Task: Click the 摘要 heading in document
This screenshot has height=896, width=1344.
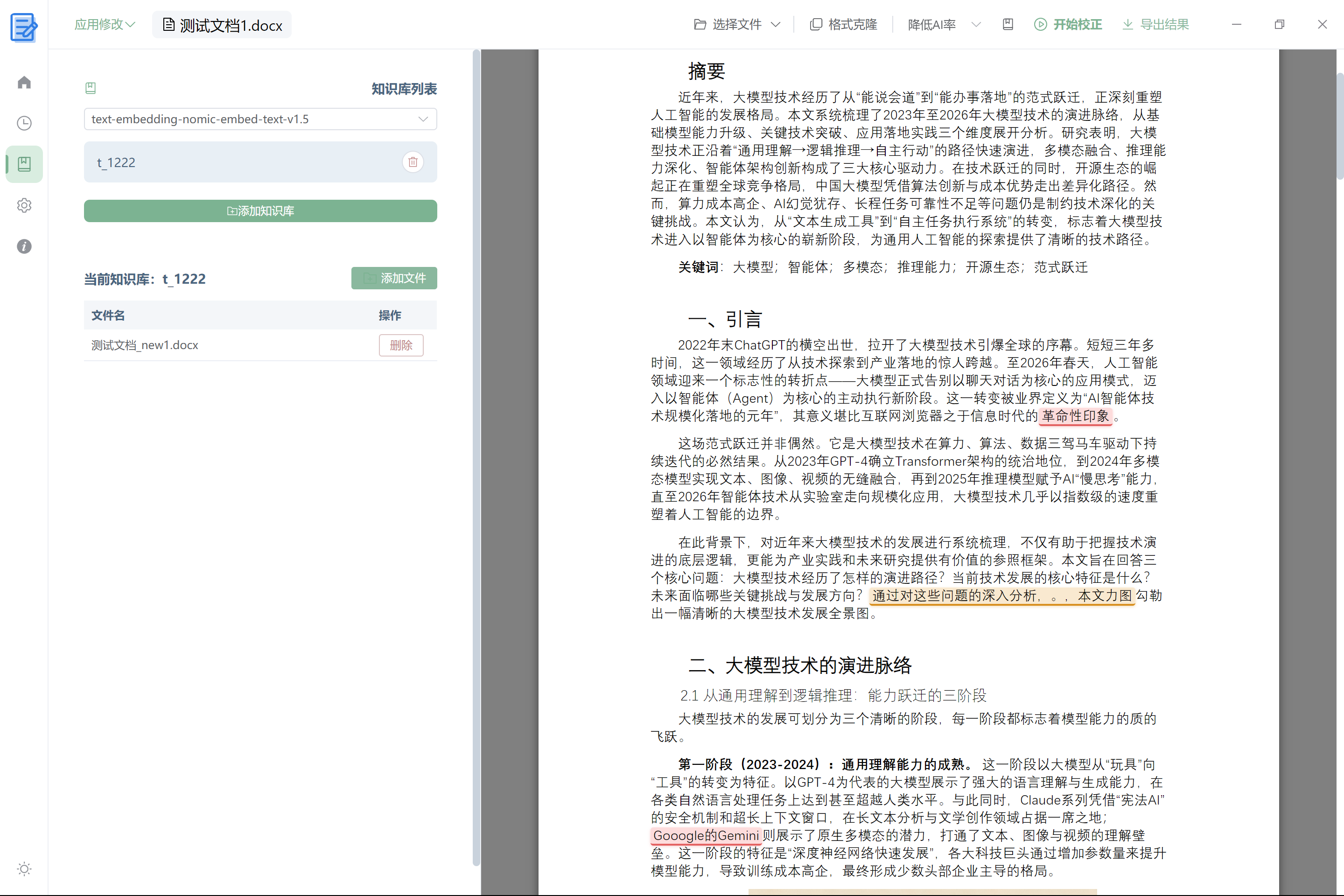Action: pyautogui.click(x=706, y=71)
